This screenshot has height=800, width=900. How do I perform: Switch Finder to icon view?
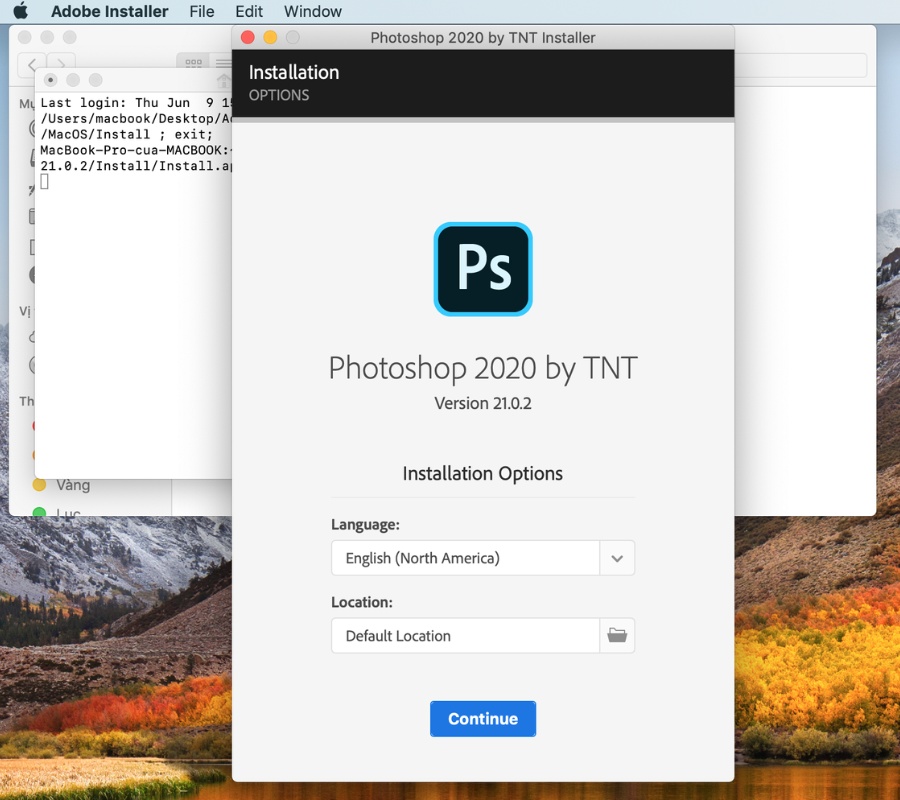click(x=193, y=63)
